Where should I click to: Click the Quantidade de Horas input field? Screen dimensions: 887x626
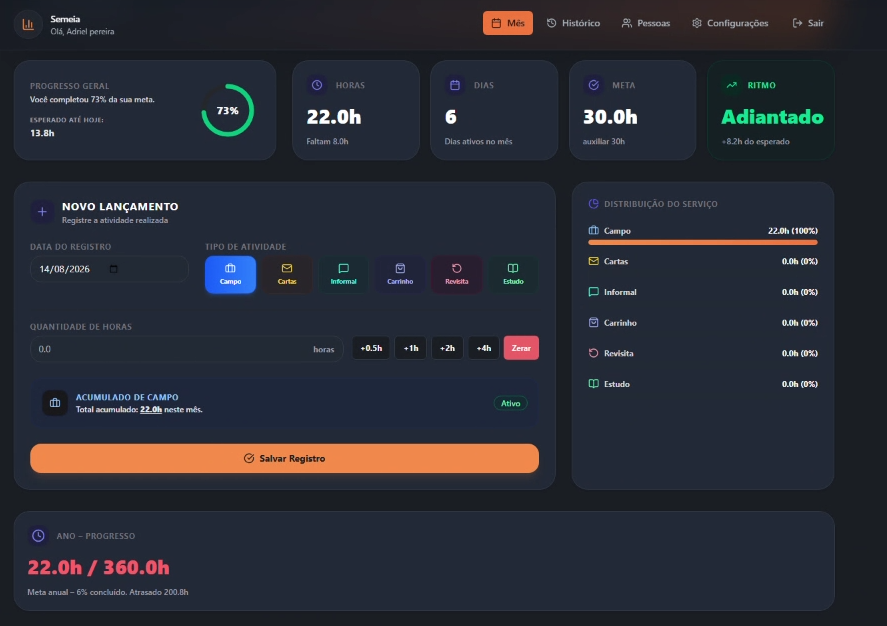187,349
